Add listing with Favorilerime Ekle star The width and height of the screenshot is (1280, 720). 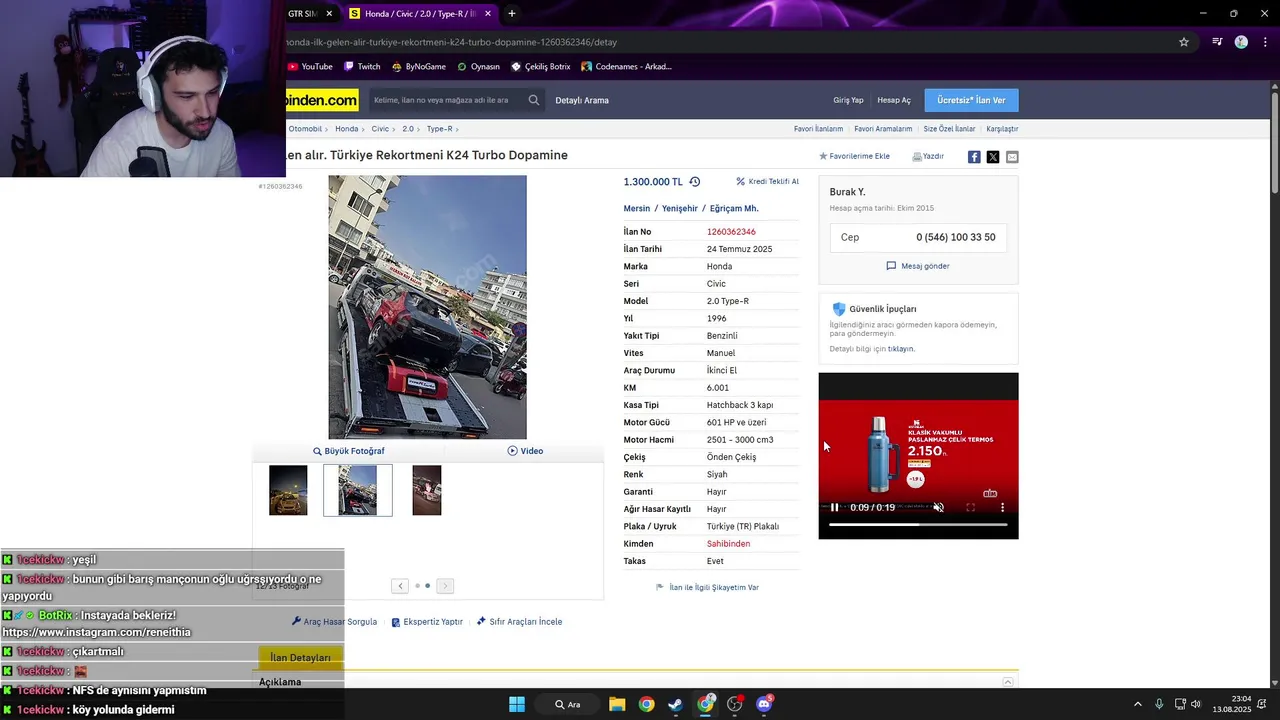pyautogui.click(x=855, y=157)
